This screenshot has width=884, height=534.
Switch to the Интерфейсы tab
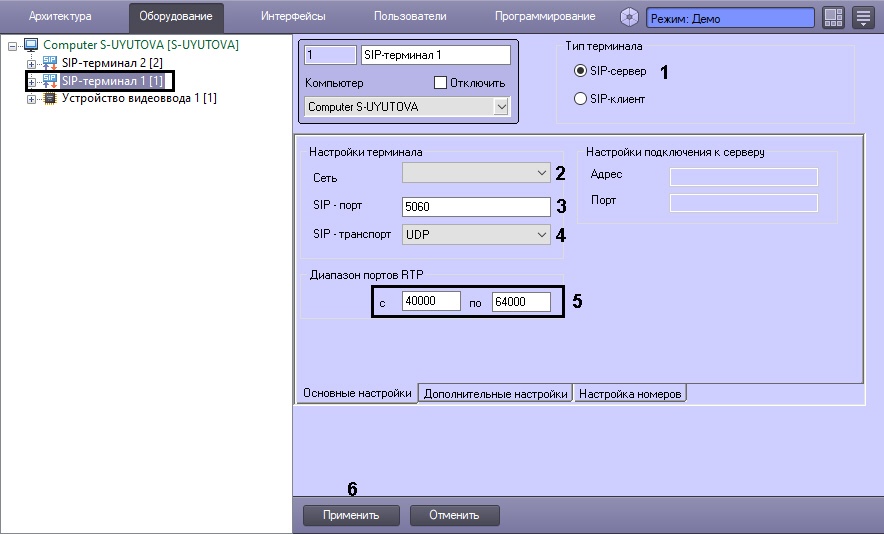292,17
